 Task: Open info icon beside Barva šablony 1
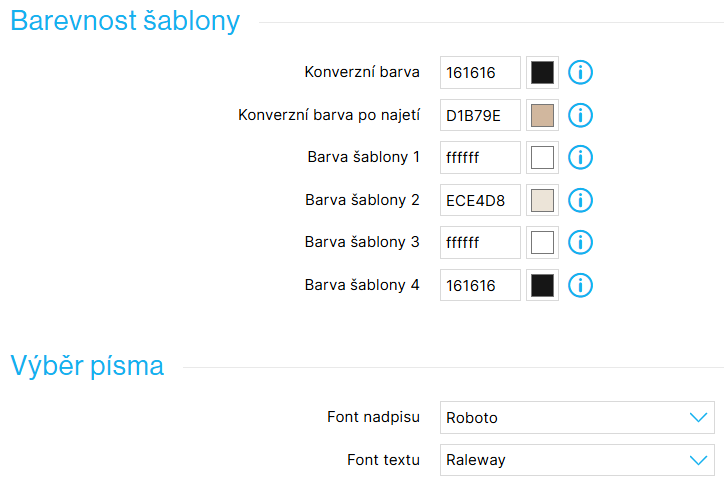tap(581, 157)
